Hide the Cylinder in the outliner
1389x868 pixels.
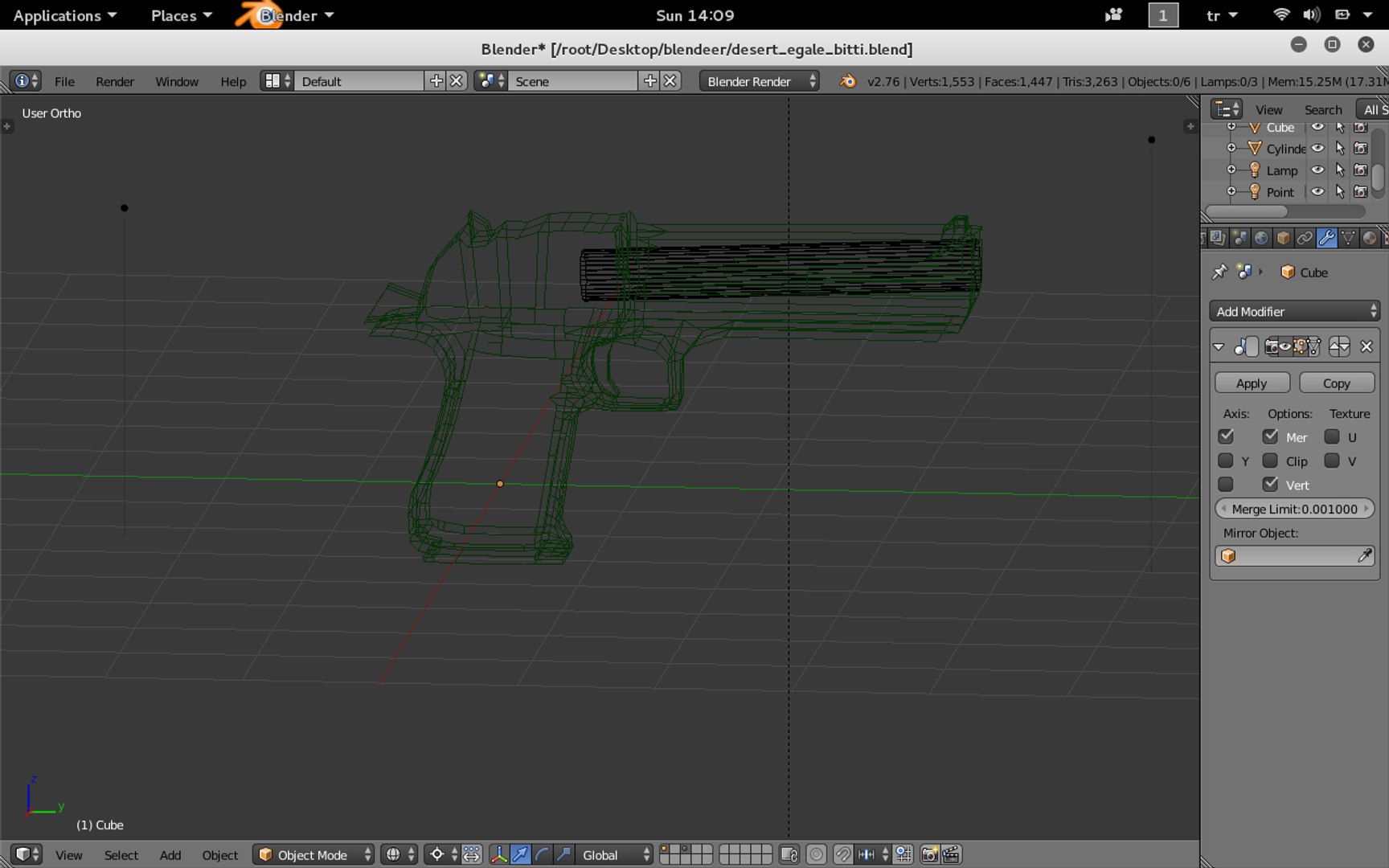pyautogui.click(x=1317, y=148)
